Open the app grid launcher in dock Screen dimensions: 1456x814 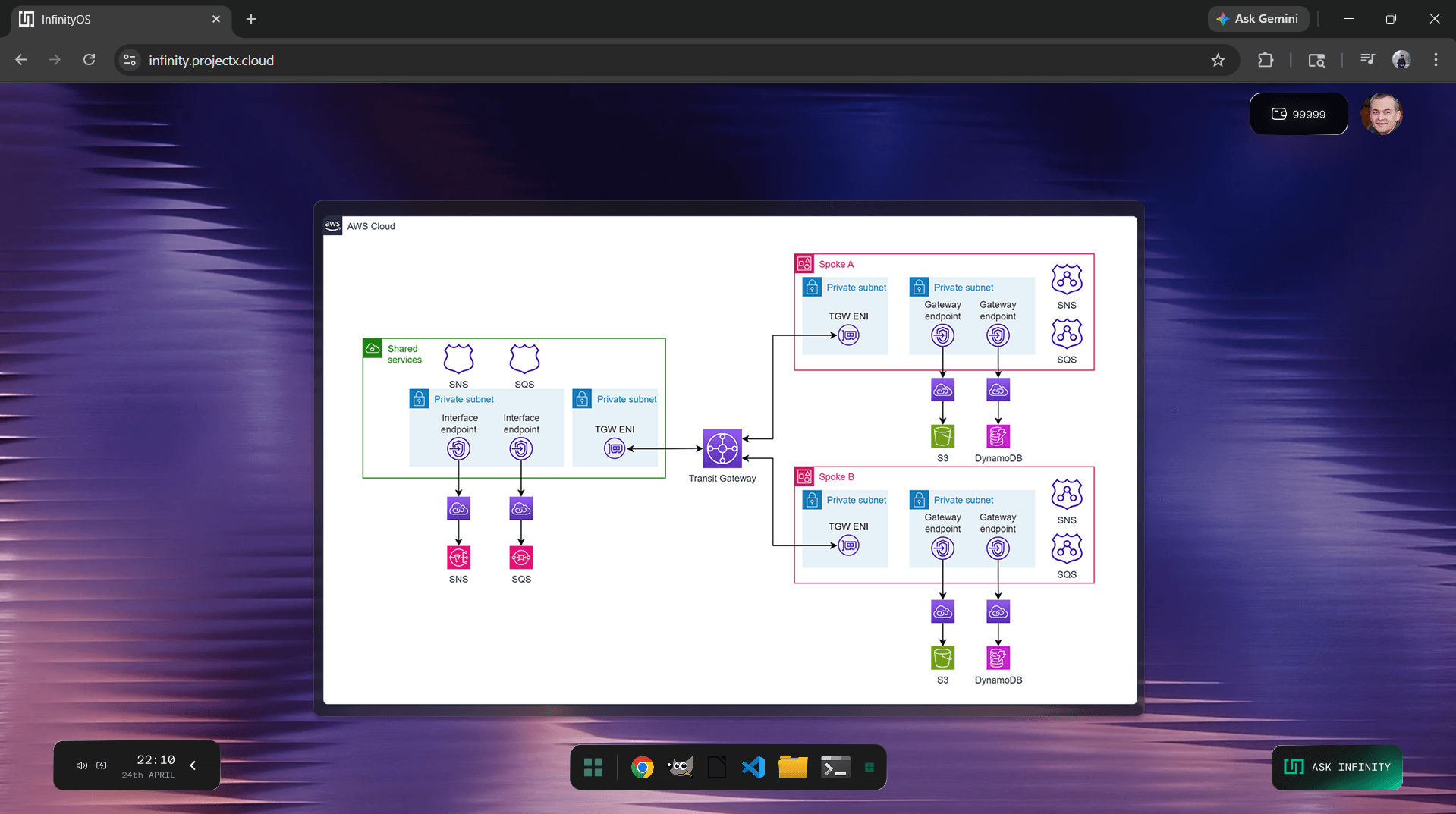point(593,767)
